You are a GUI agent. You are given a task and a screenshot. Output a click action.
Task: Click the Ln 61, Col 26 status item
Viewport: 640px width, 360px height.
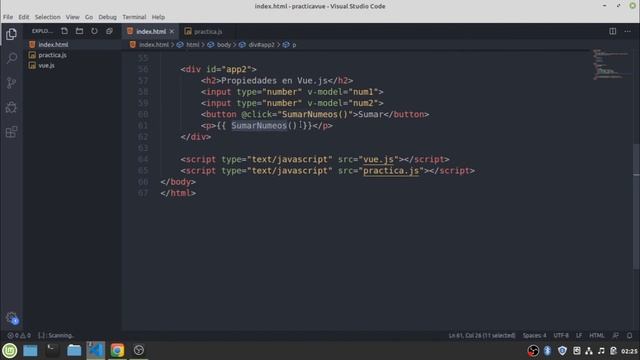(482, 336)
